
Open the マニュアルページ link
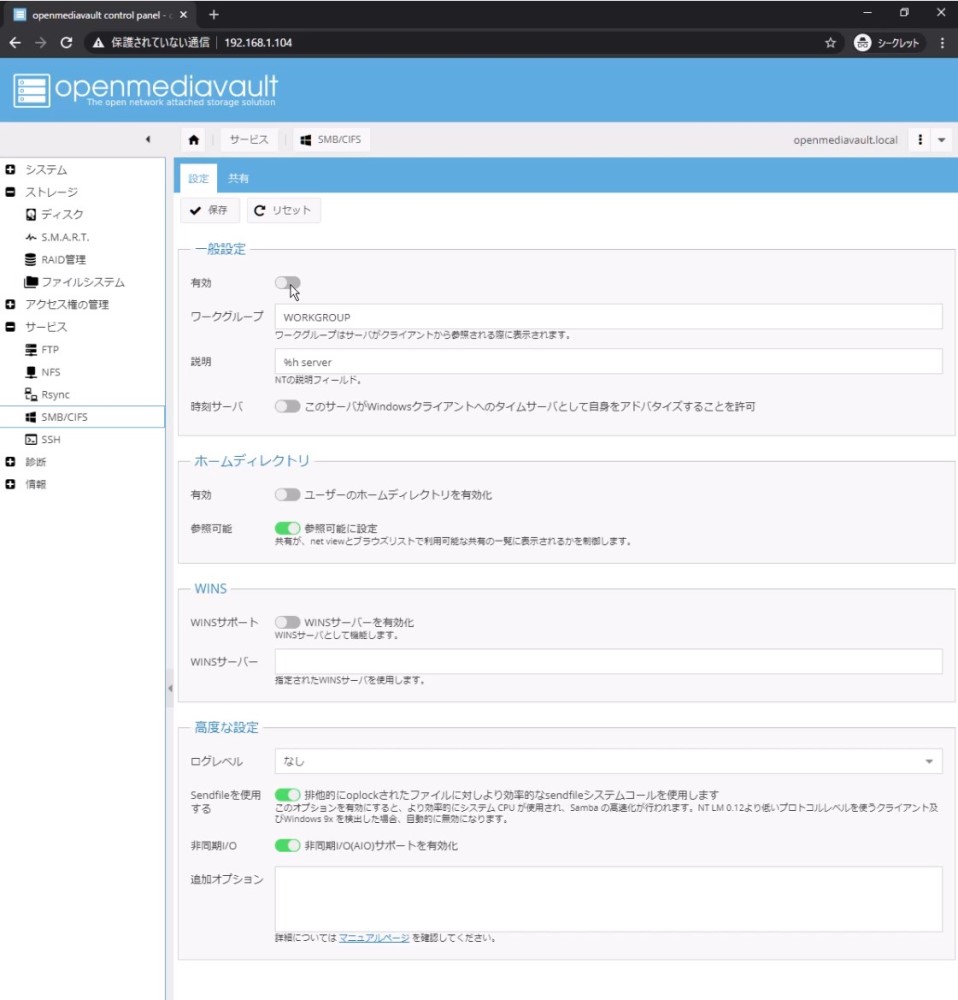[374, 939]
